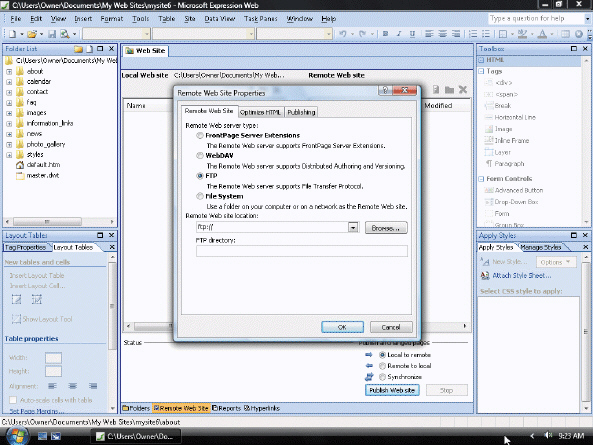Switch to Publishing tab in dialog

pos(301,112)
